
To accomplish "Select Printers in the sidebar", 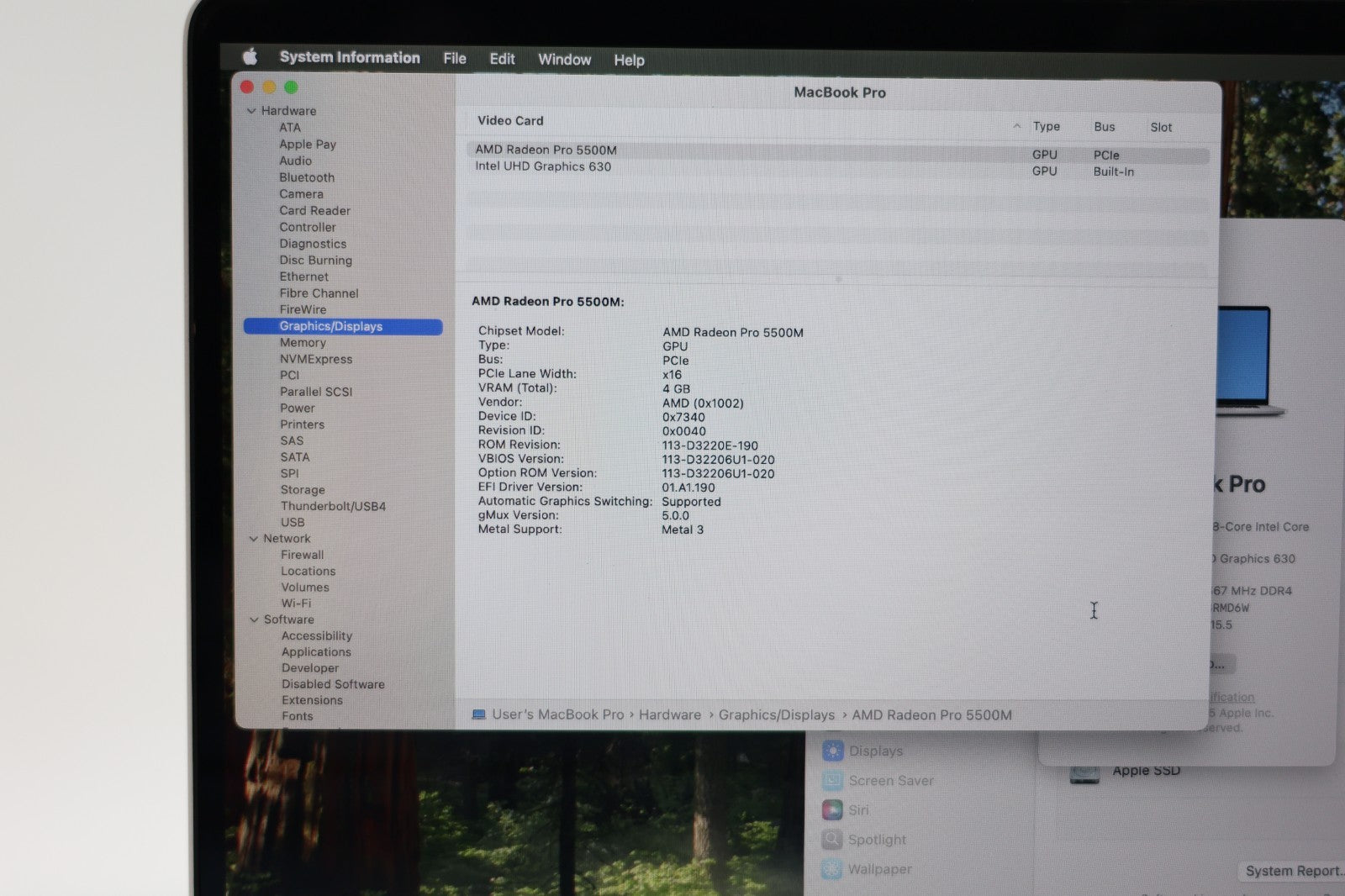I will click(302, 424).
